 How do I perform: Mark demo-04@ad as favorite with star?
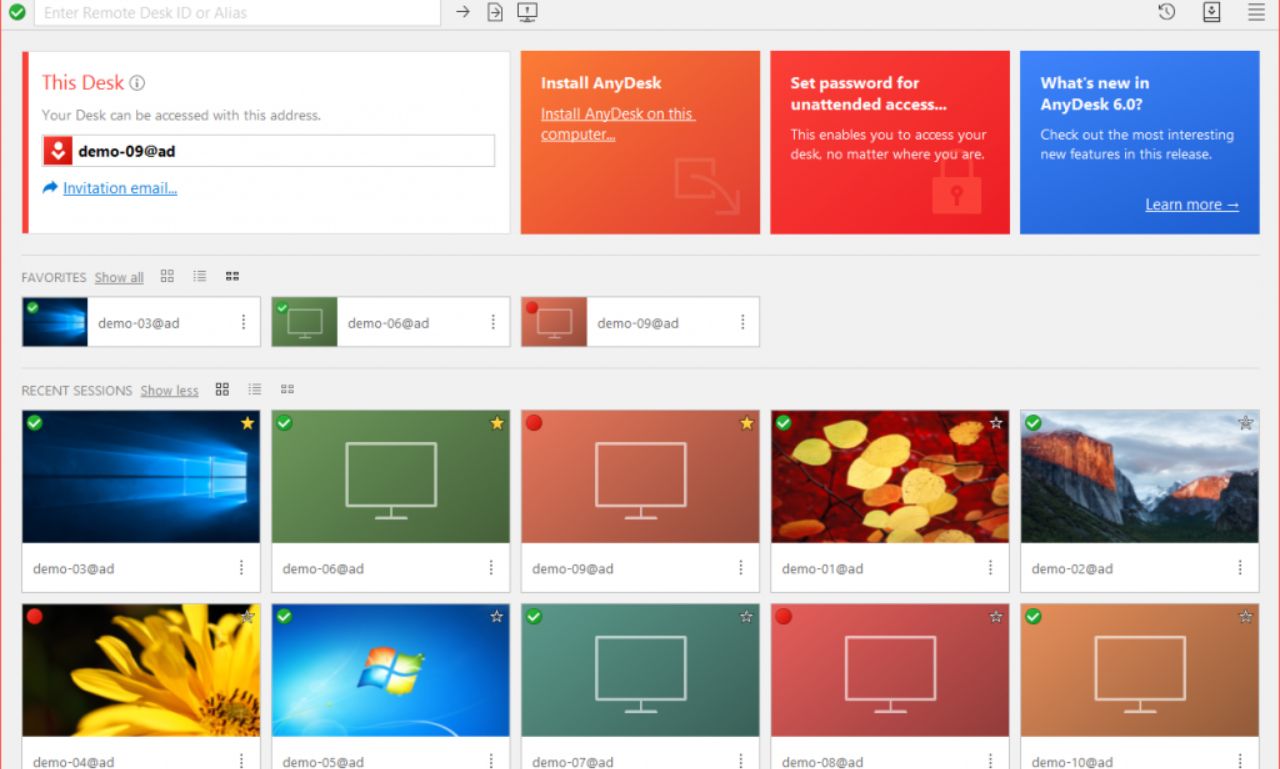coord(247,617)
